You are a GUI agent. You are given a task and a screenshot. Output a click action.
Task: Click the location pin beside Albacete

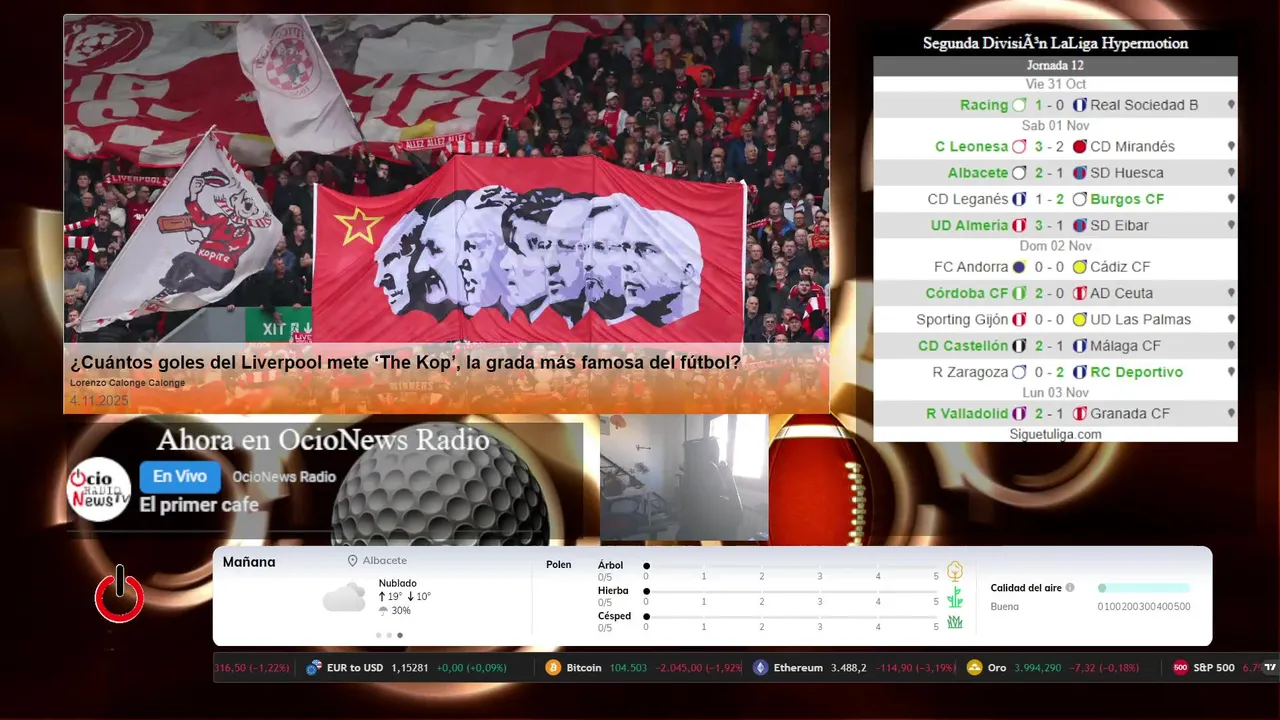click(x=352, y=561)
